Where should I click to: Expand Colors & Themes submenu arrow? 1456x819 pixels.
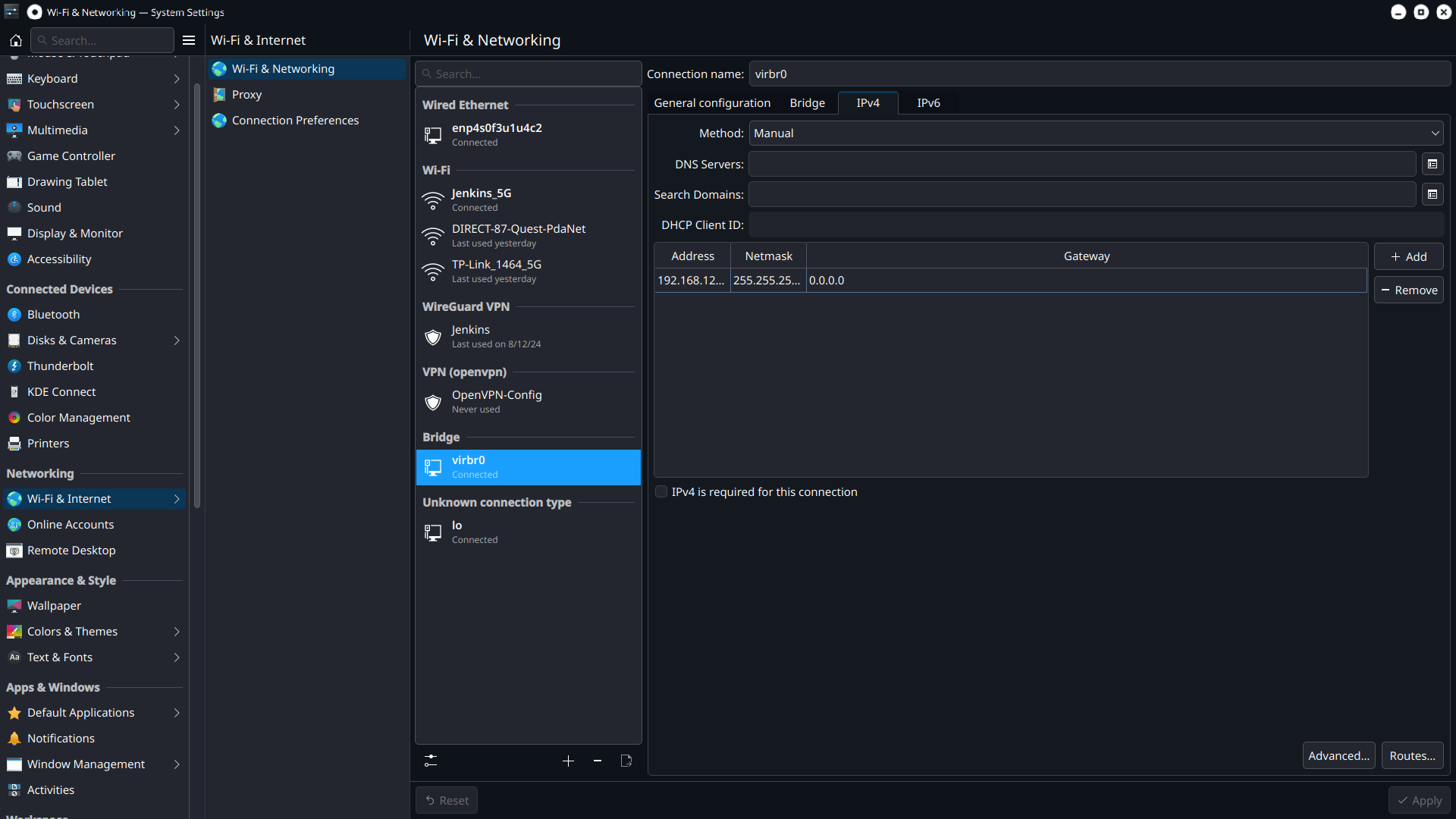coord(177,632)
